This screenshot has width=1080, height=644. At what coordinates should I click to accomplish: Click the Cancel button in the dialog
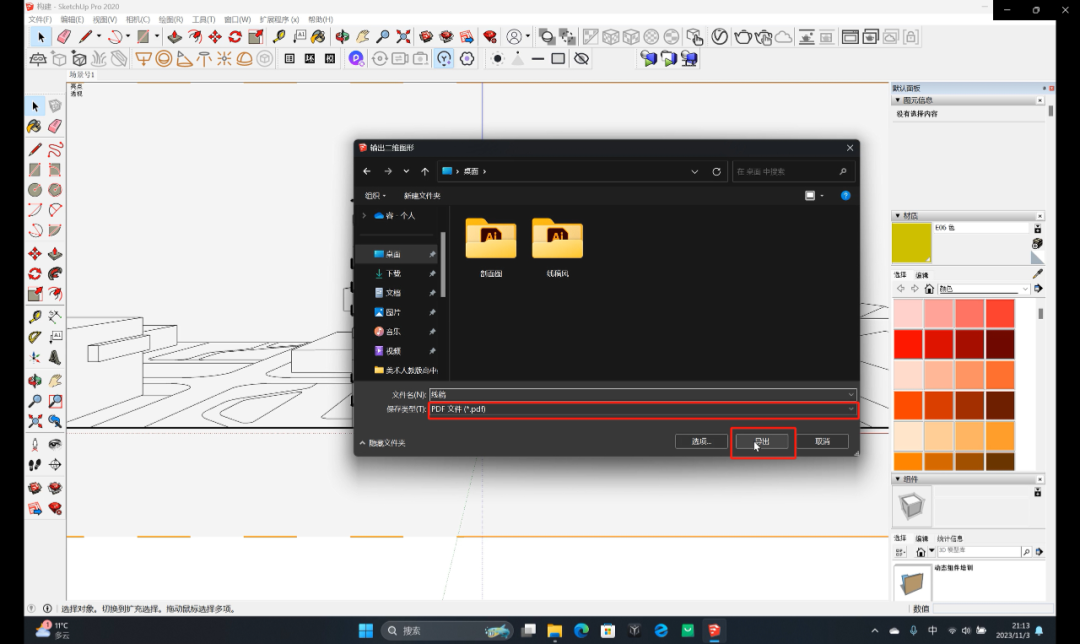tap(822, 442)
